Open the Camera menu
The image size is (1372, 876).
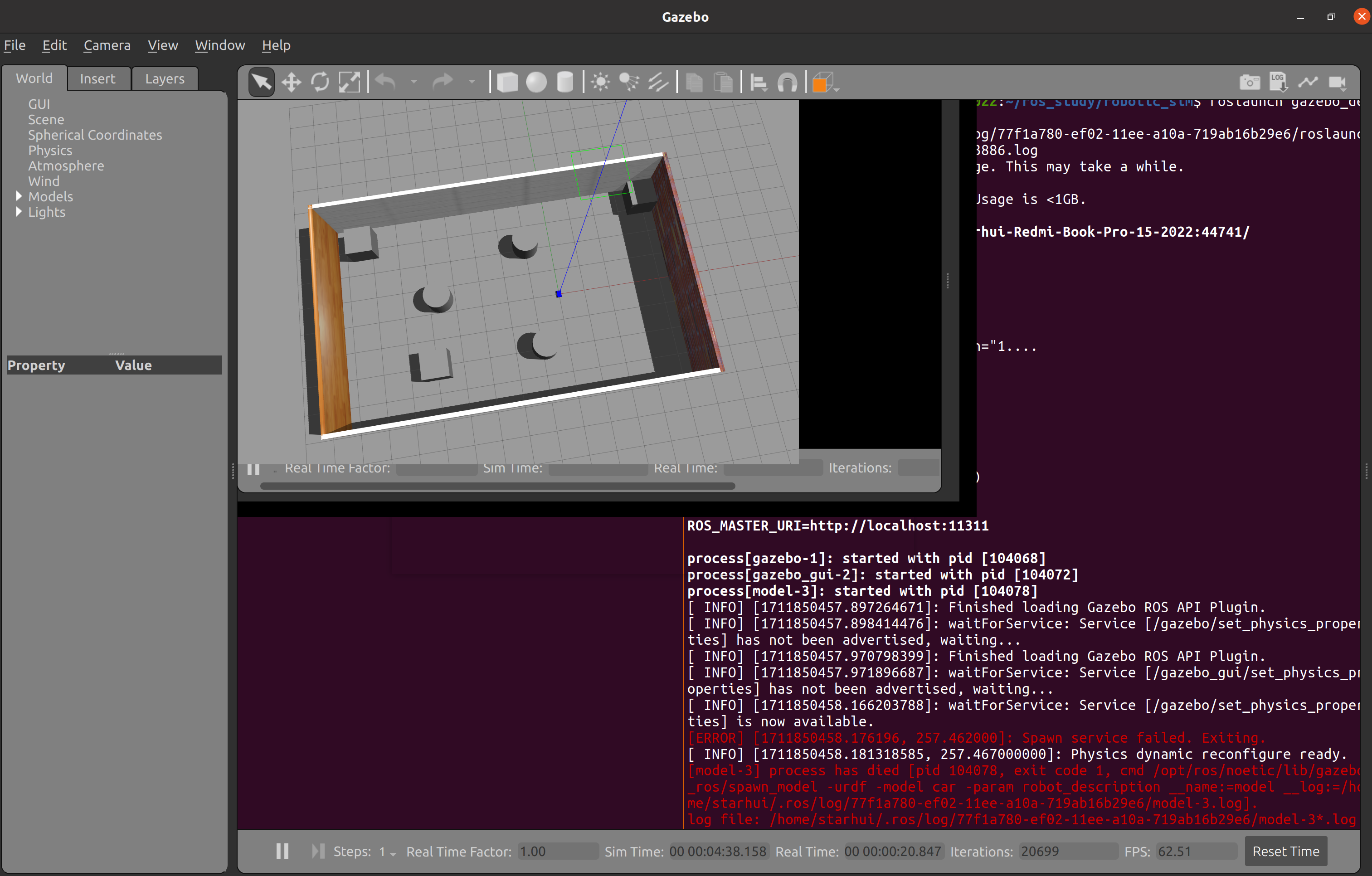[x=107, y=45]
